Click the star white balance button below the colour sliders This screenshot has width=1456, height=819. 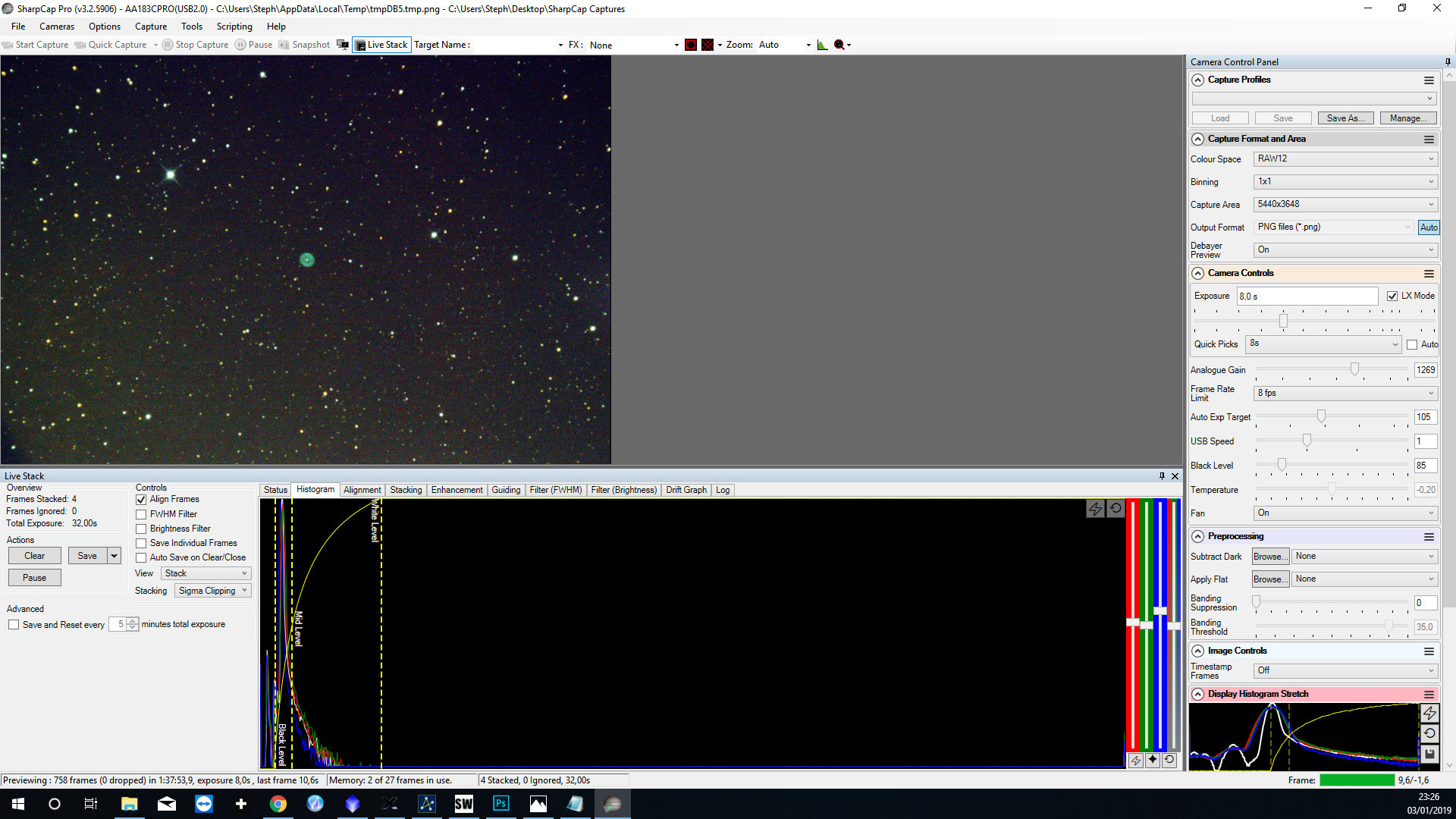pyautogui.click(x=1153, y=760)
